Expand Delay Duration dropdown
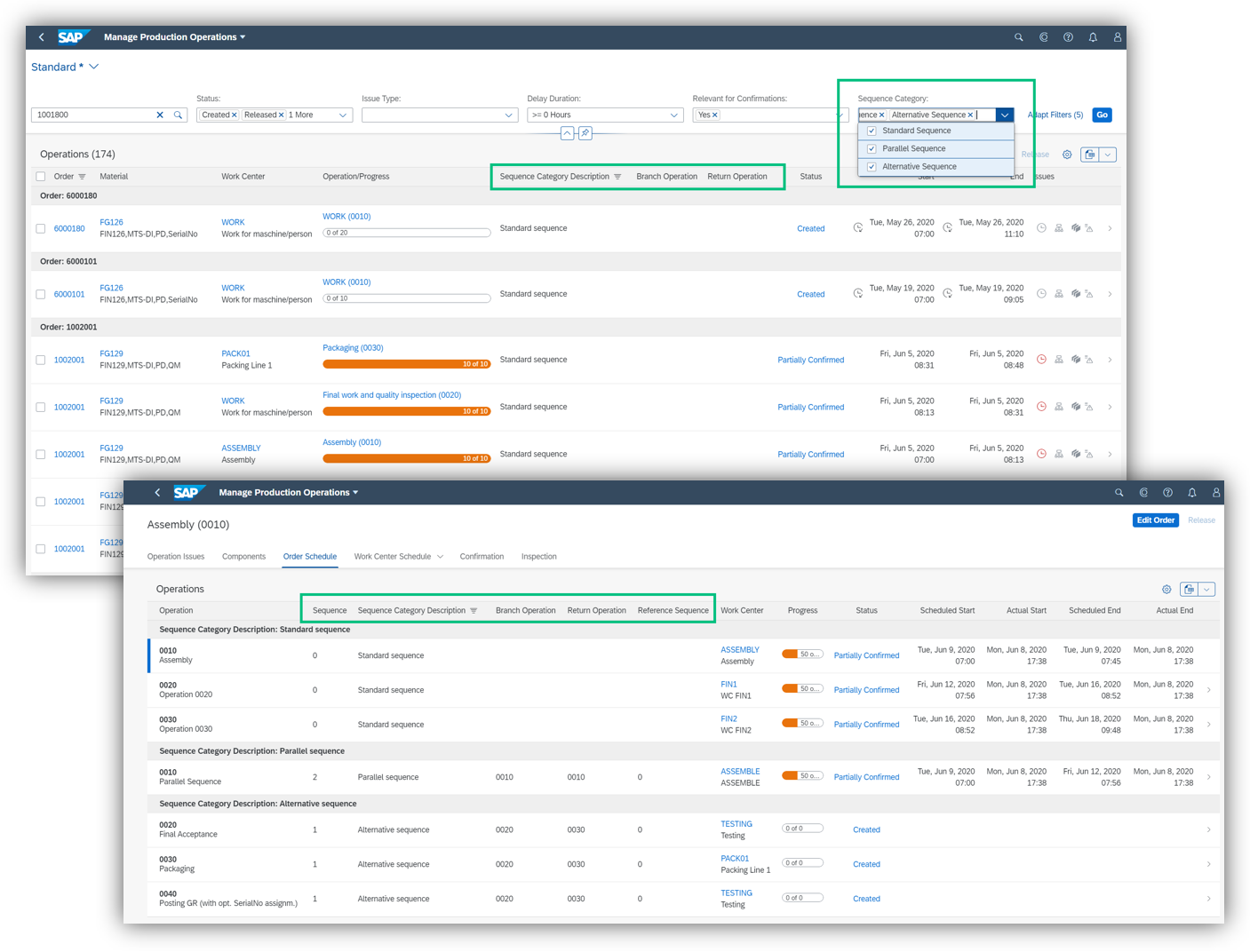The height and width of the screenshot is (952, 1250). click(x=673, y=115)
